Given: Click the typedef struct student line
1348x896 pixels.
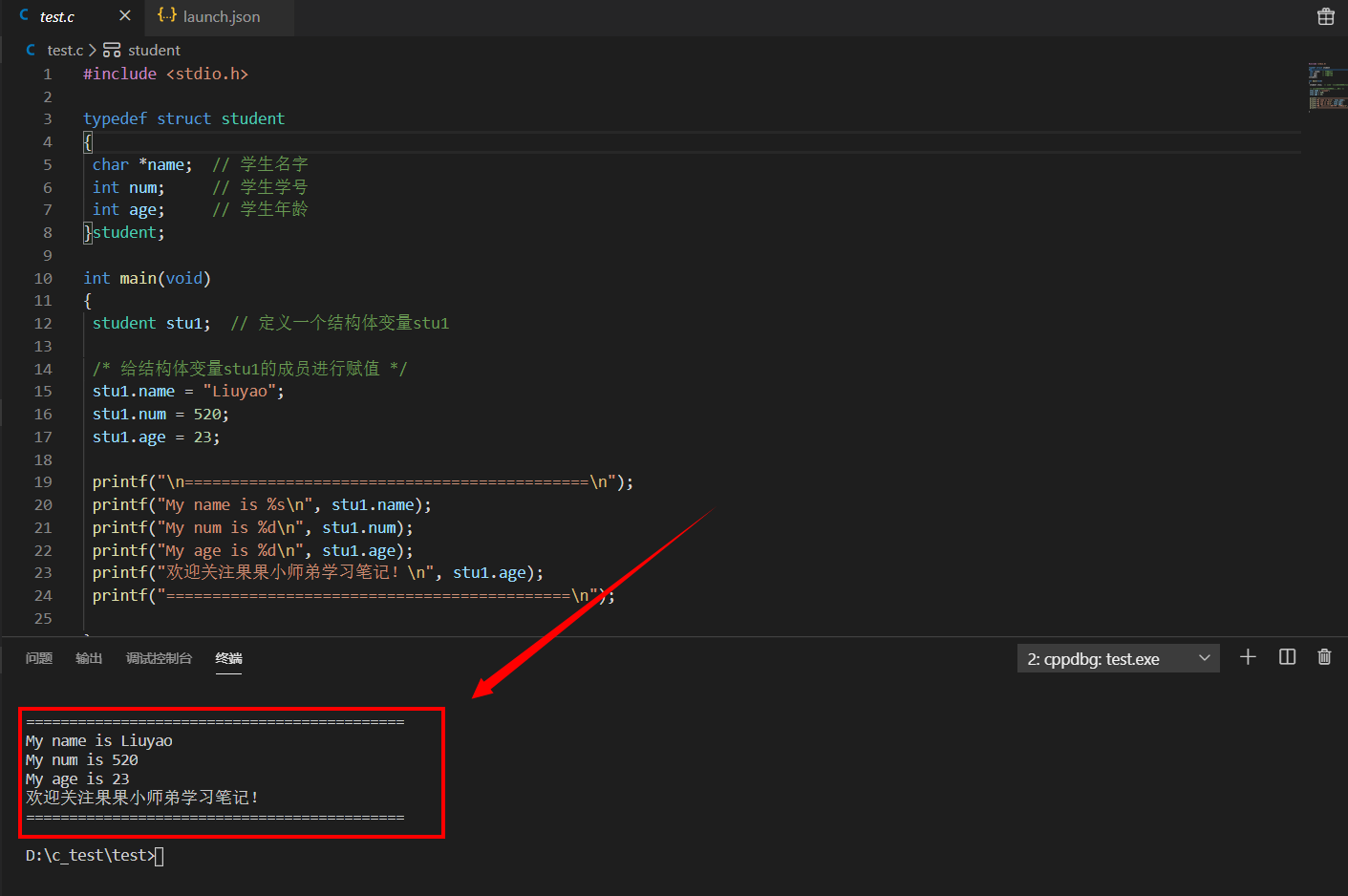Looking at the screenshot, I should pos(183,118).
